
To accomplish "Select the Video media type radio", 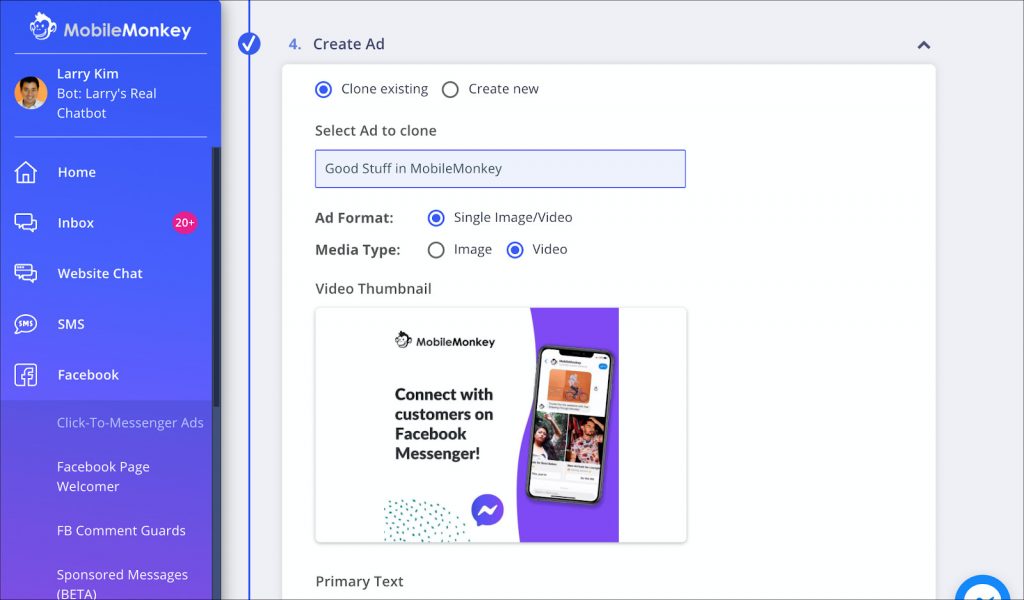I will point(515,250).
